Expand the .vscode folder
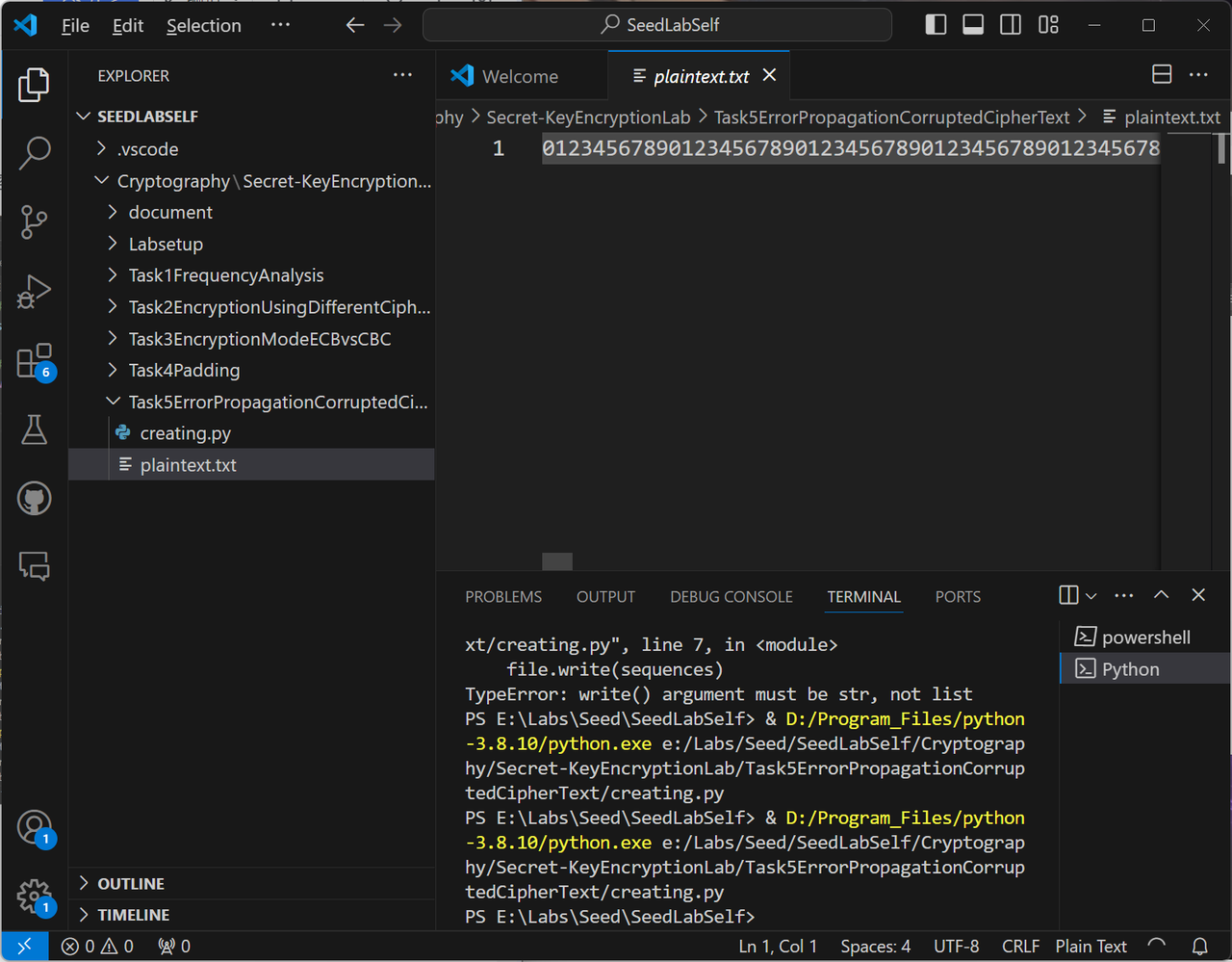This screenshot has width=1232, height=962. pos(102,148)
